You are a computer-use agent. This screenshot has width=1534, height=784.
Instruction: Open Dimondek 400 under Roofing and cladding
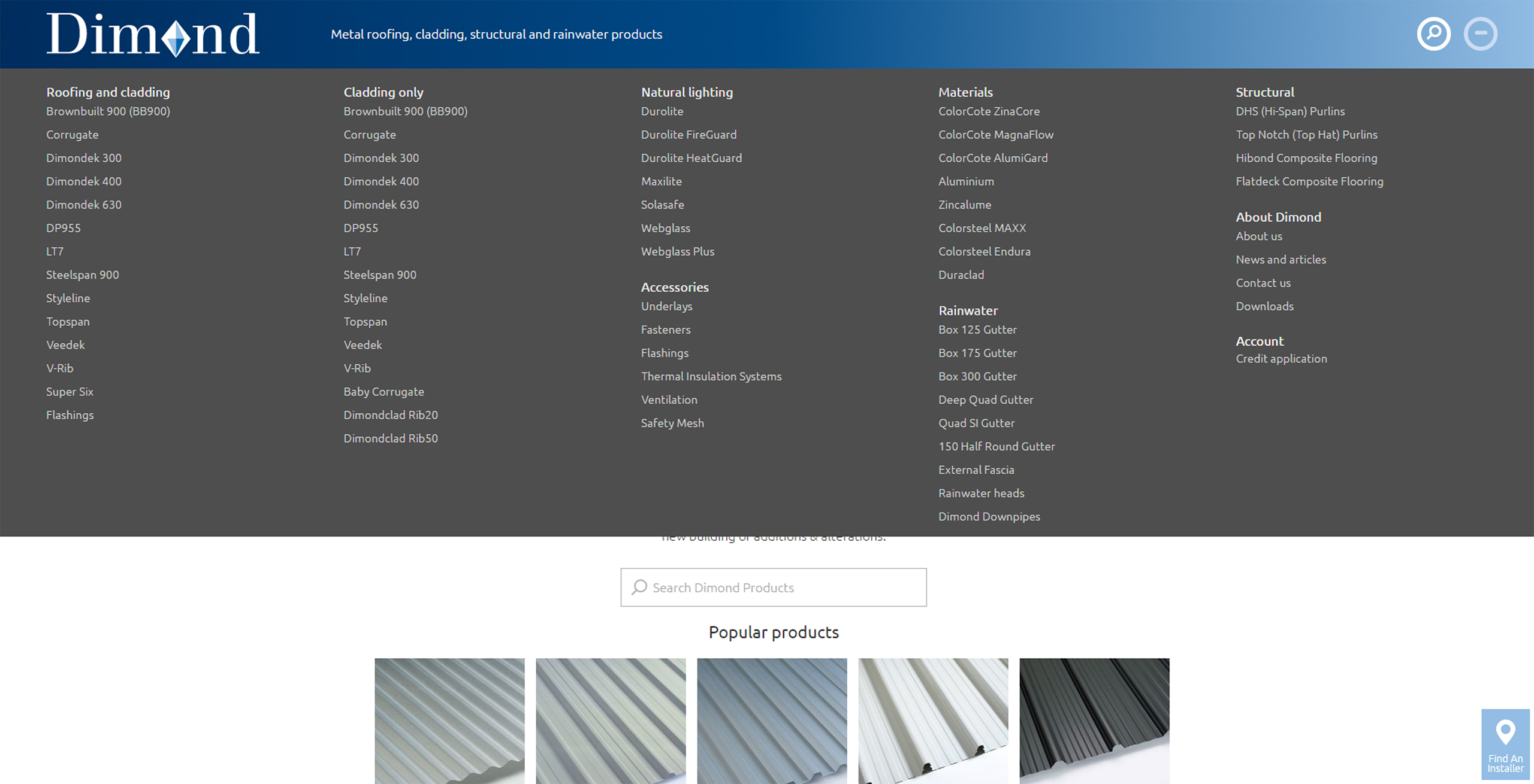coord(84,181)
